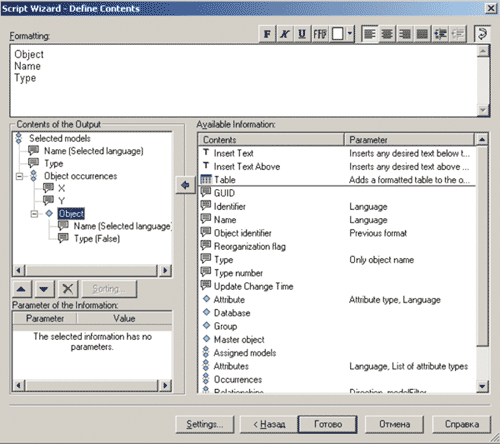Move selected item down

coord(44,289)
